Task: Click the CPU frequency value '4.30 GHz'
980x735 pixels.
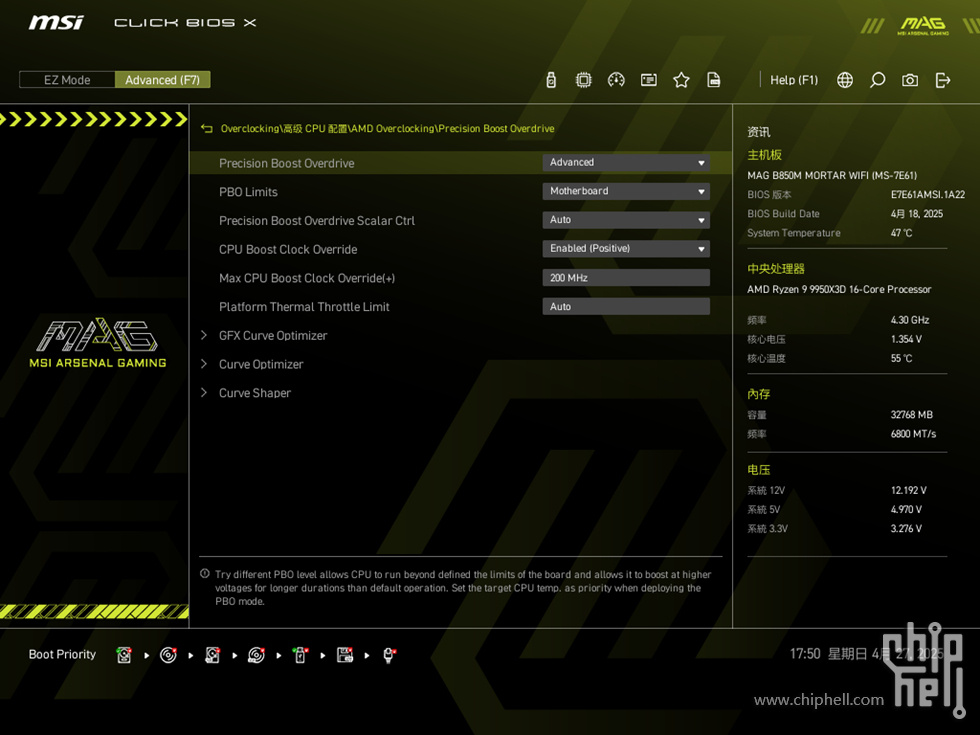Action: [910, 320]
